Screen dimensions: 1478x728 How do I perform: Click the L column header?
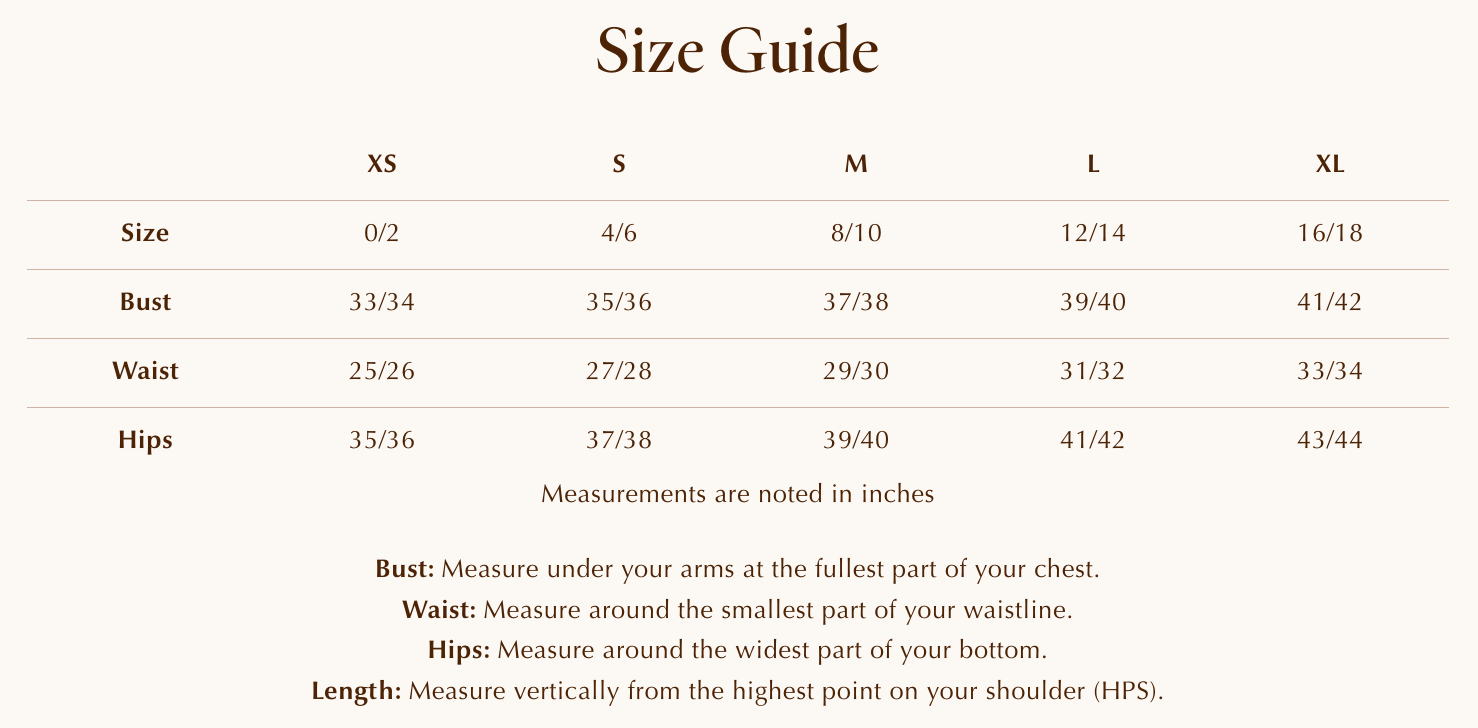pyautogui.click(x=1093, y=165)
